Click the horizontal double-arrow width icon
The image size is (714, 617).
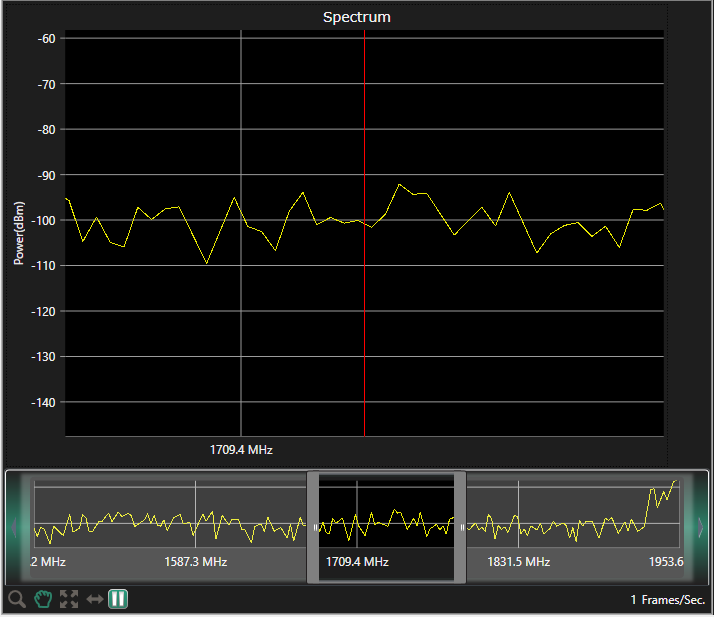95,600
